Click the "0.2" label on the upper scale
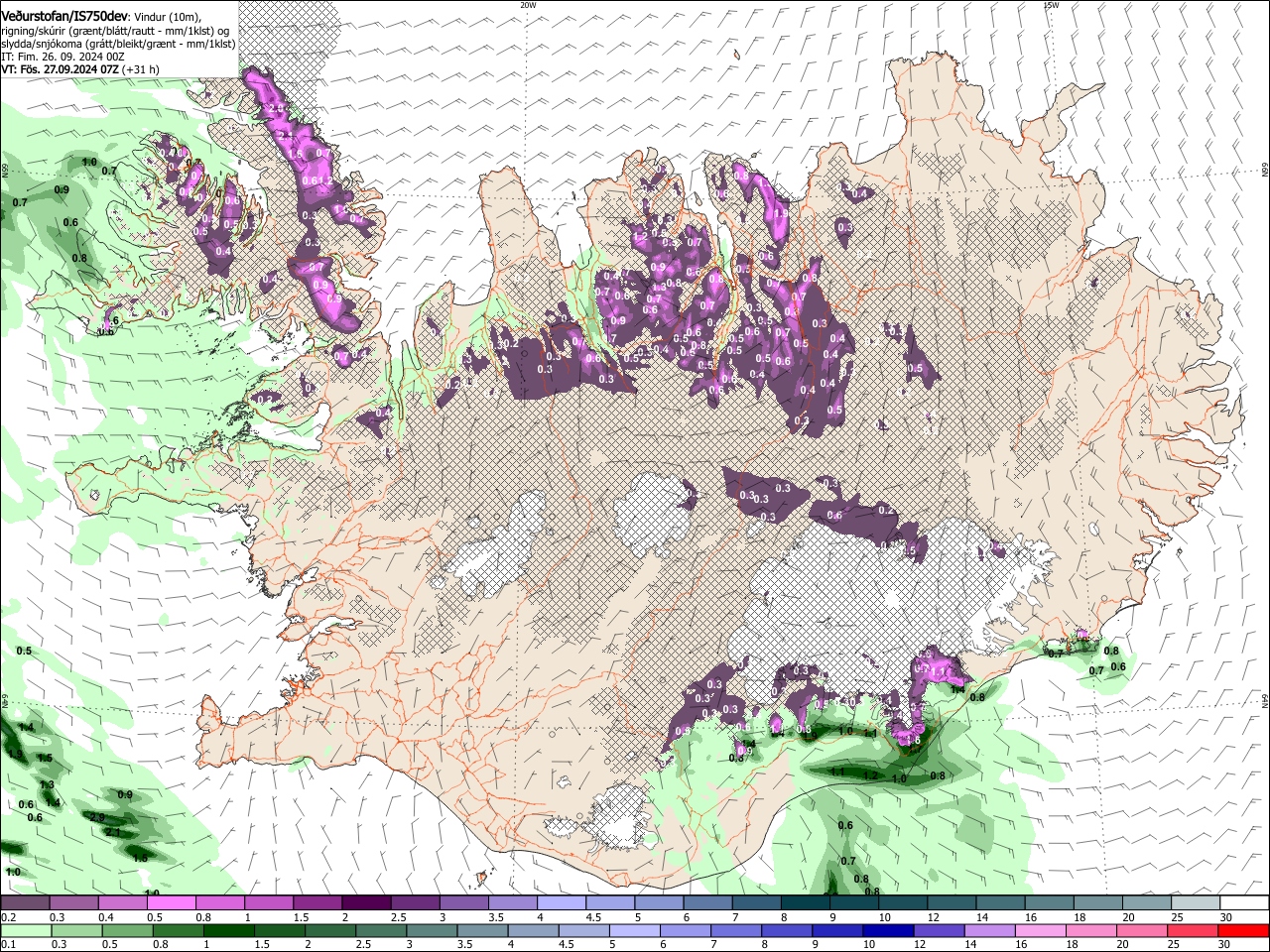 click(x=8, y=917)
